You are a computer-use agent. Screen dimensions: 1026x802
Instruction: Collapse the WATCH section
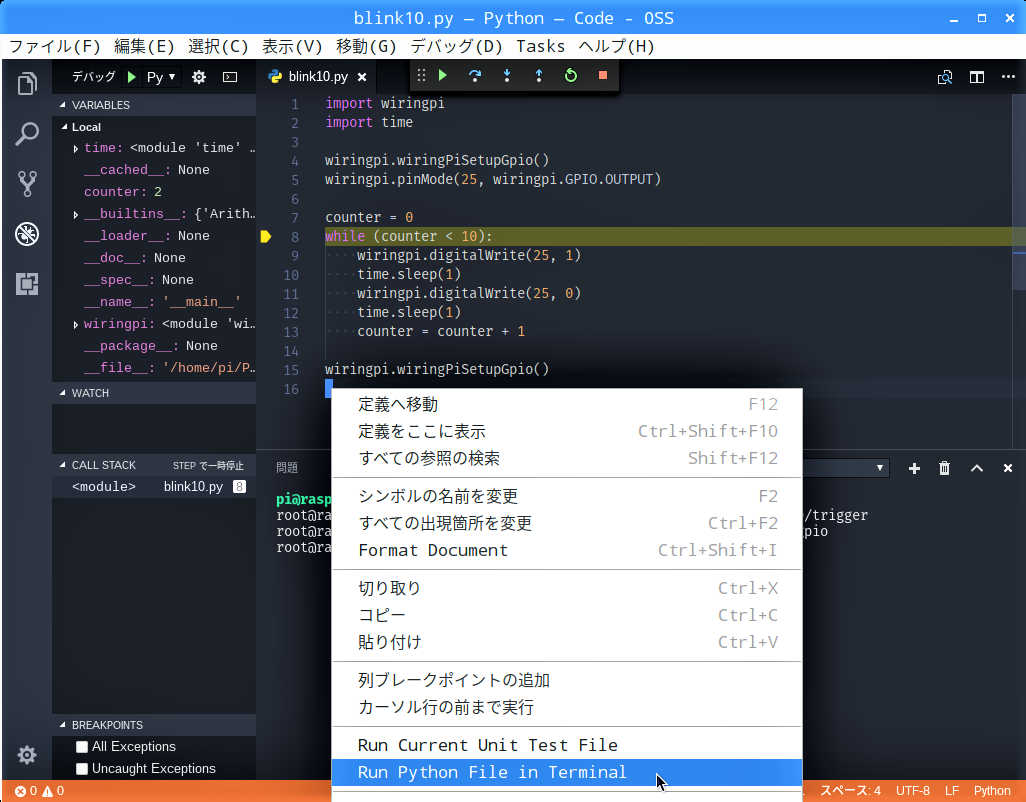(x=154, y=393)
